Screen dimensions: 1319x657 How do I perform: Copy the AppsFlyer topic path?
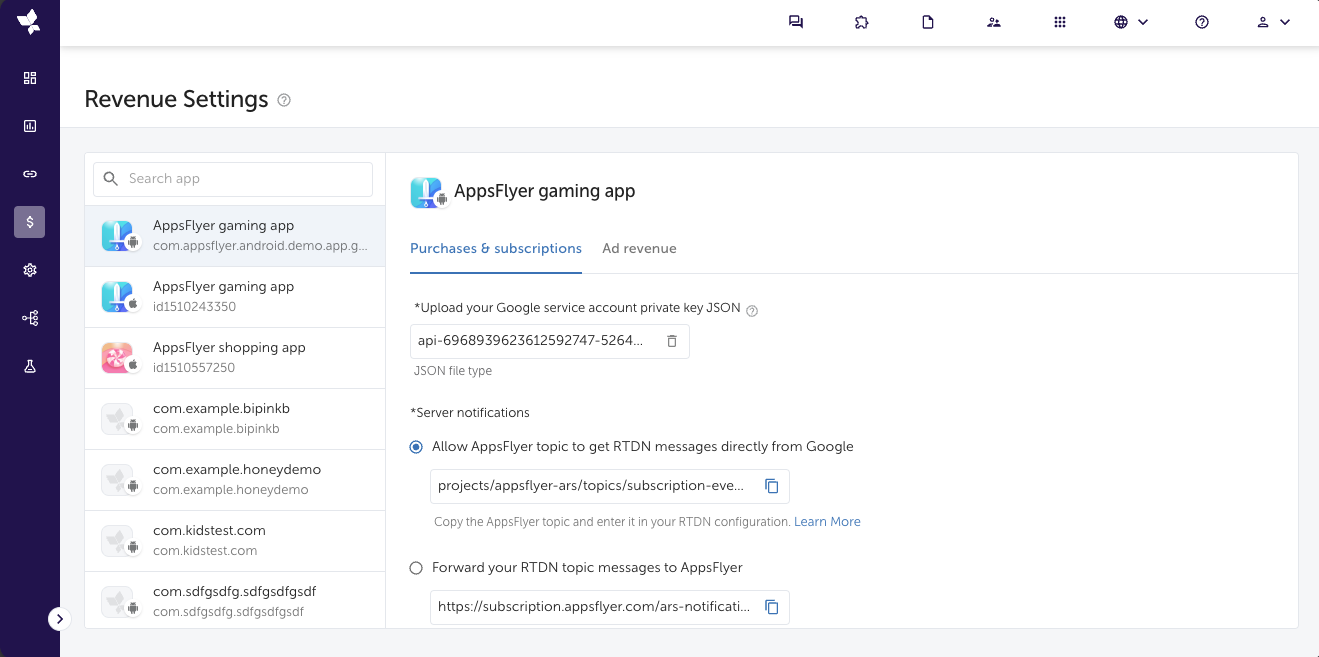pyautogui.click(x=772, y=486)
